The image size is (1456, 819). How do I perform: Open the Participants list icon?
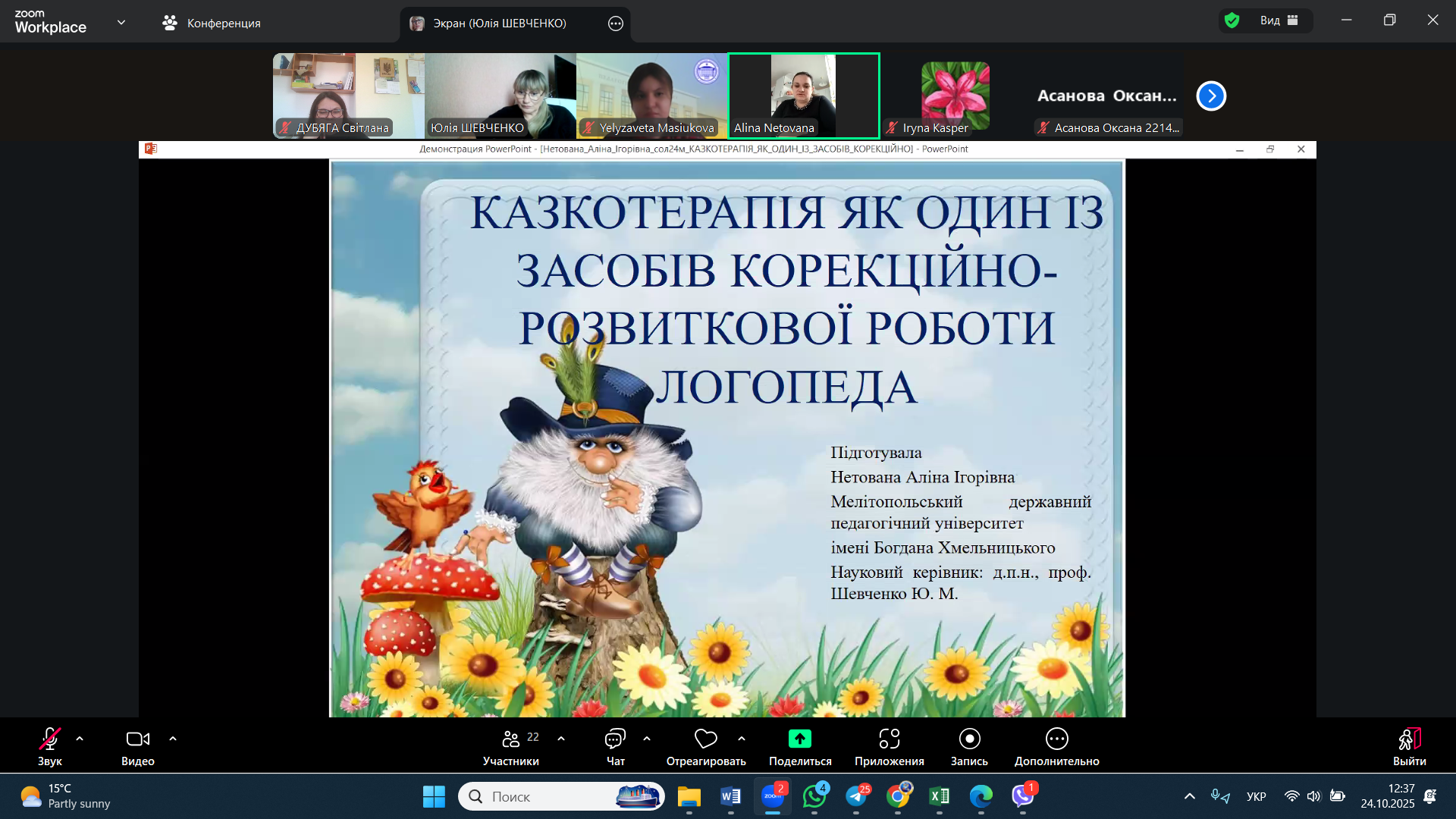[x=511, y=739]
